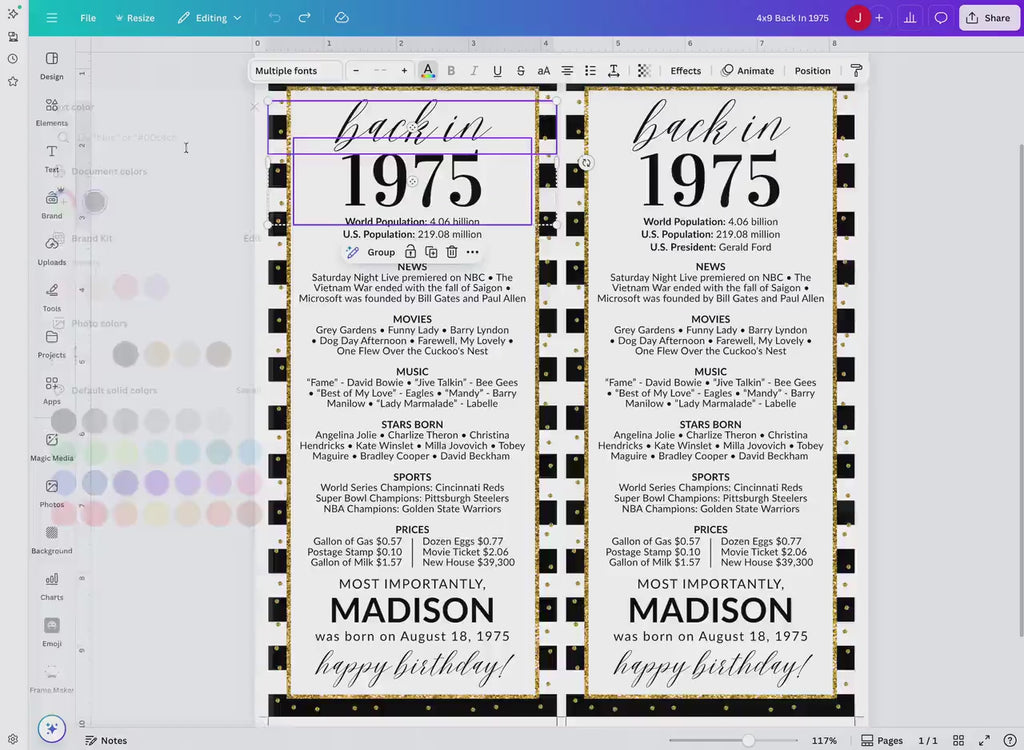Lock the selected elements

point(410,252)
